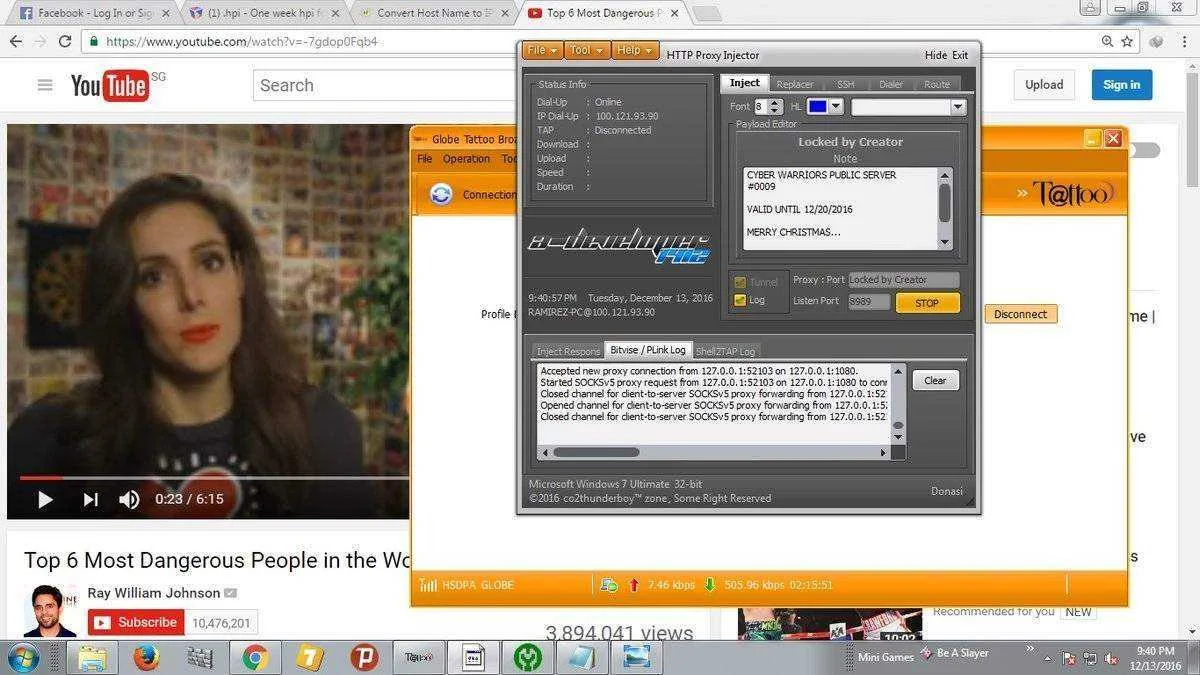Open Chrome zoom magnifier in address bar
This screenshot has width=1200, height=675.
tap(1107, 41)
